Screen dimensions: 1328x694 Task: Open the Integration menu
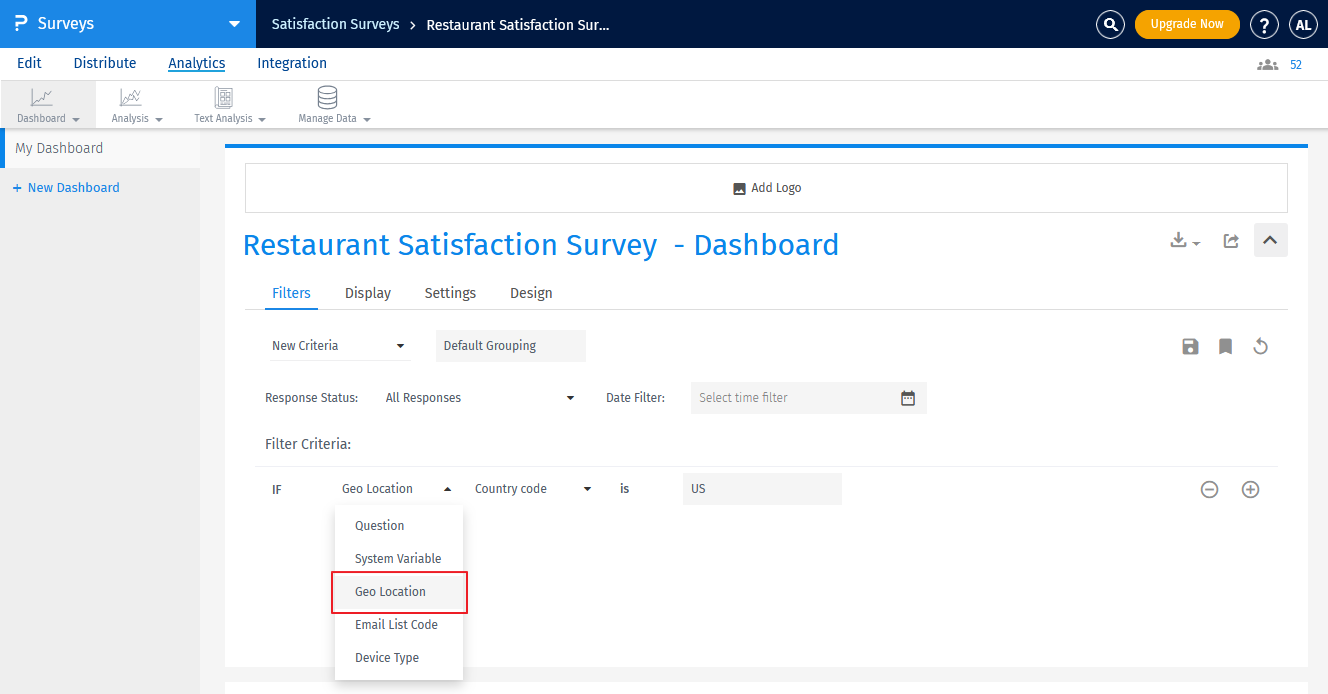coord(291,63)
